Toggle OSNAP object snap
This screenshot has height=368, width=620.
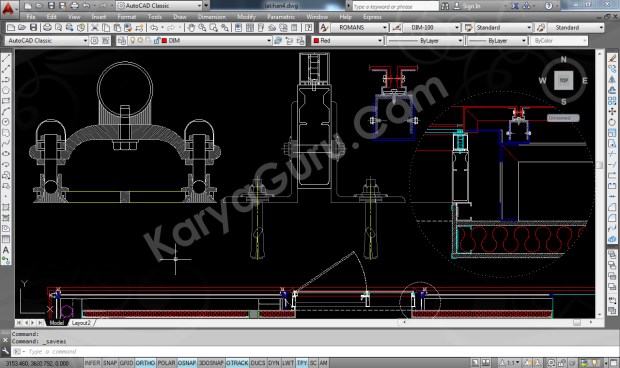[x=187, y=363]
